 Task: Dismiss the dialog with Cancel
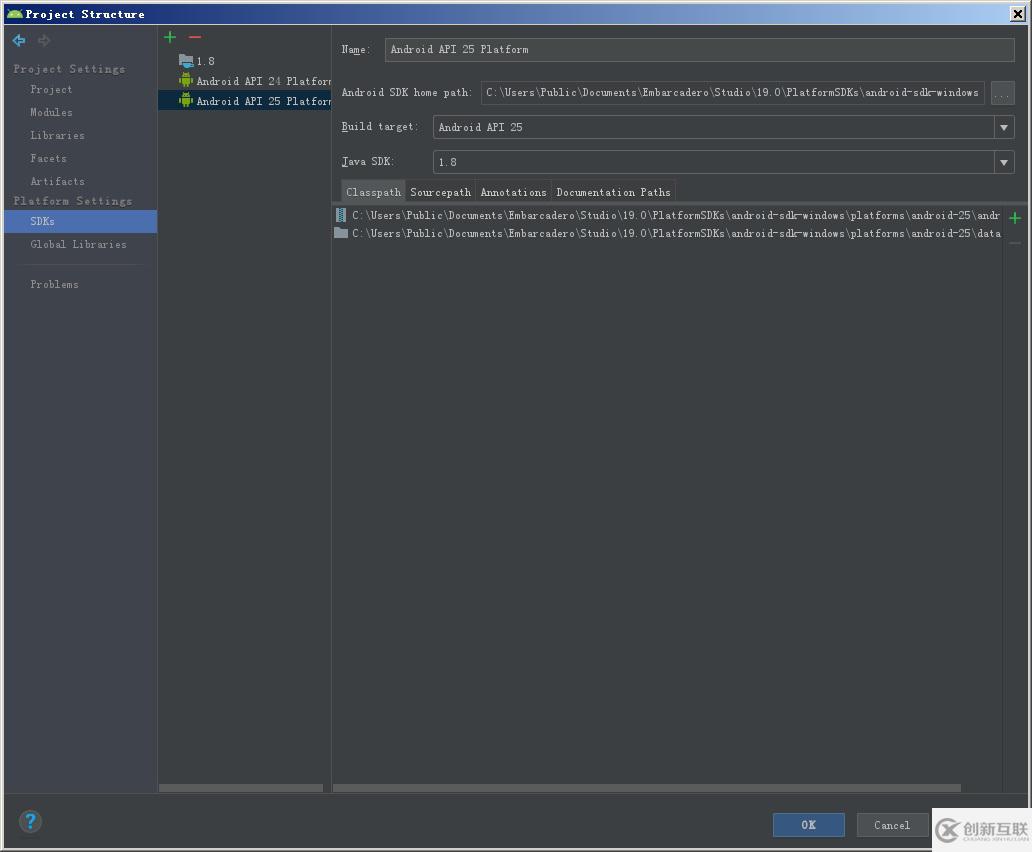891,825
